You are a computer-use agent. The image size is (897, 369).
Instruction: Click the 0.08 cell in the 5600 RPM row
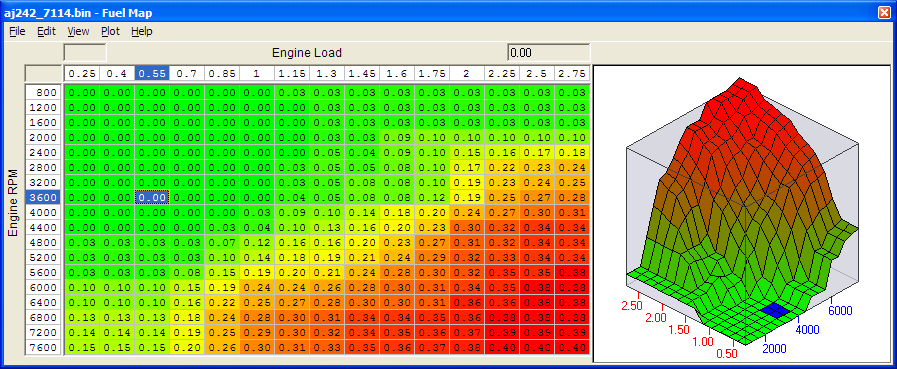(x=186, y=272)
